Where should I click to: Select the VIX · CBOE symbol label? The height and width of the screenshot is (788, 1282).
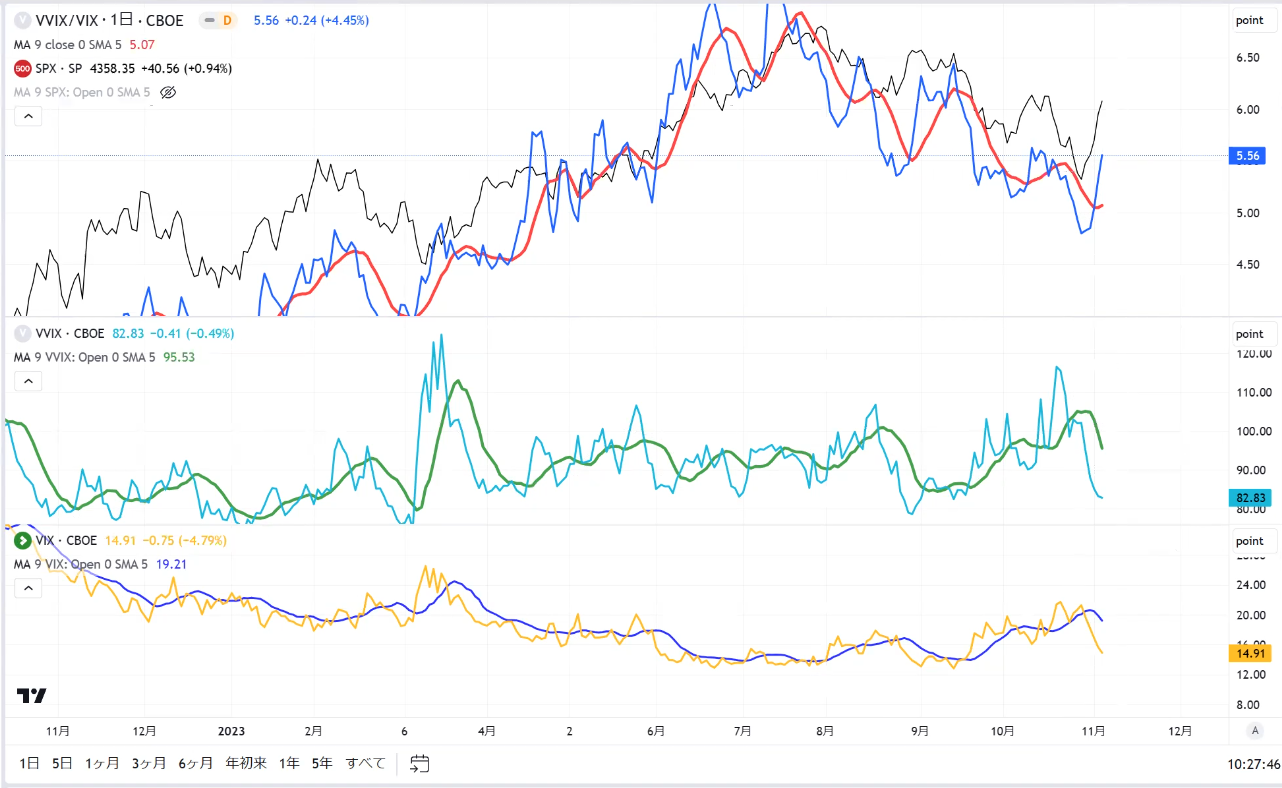tap(66, 540)
